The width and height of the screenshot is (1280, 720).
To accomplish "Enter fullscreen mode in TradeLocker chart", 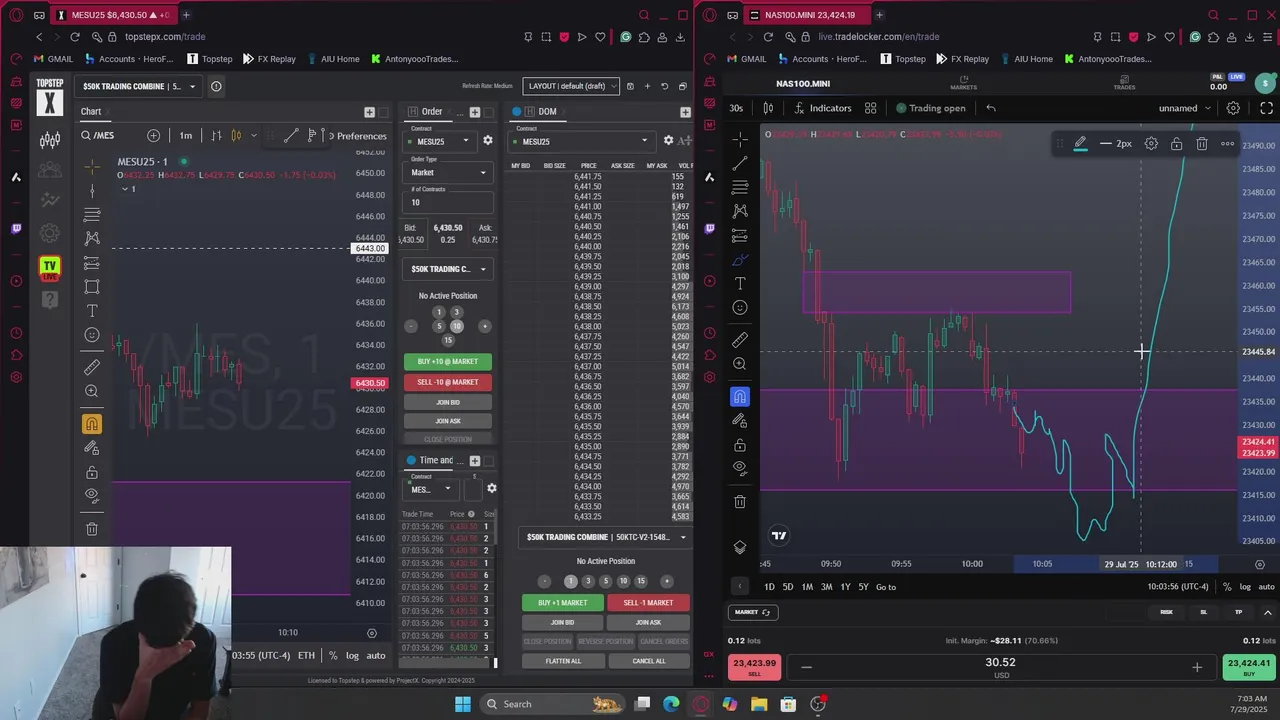I will pos(1266,108).
